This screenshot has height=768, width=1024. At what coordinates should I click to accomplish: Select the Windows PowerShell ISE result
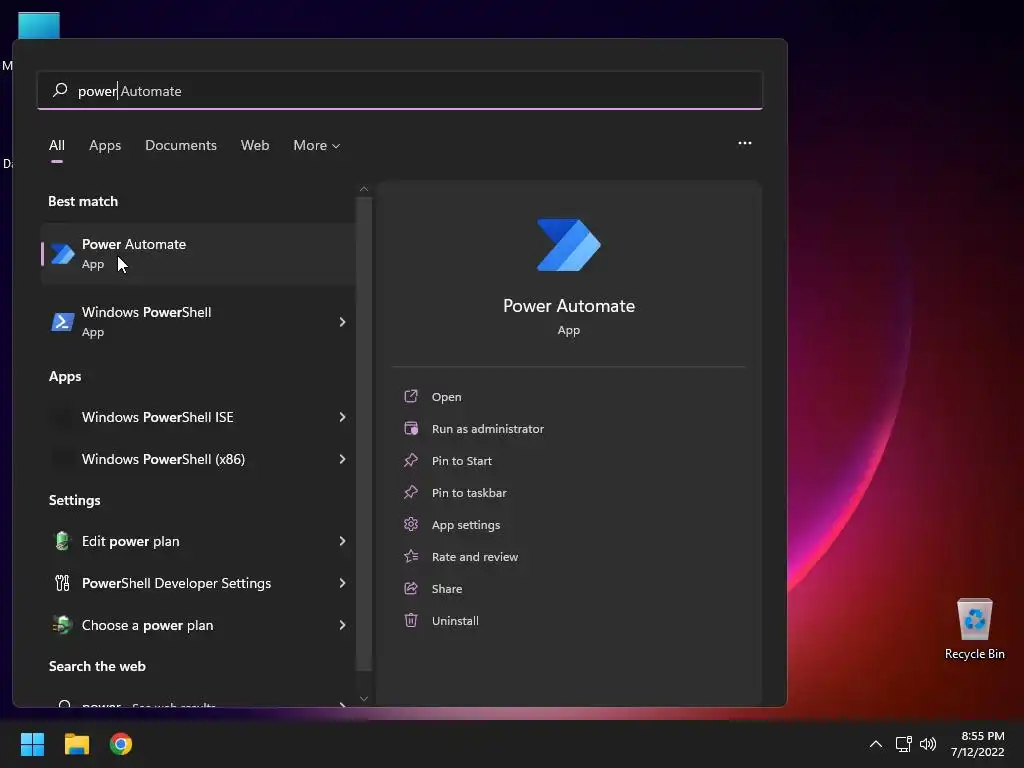point(198,417)
